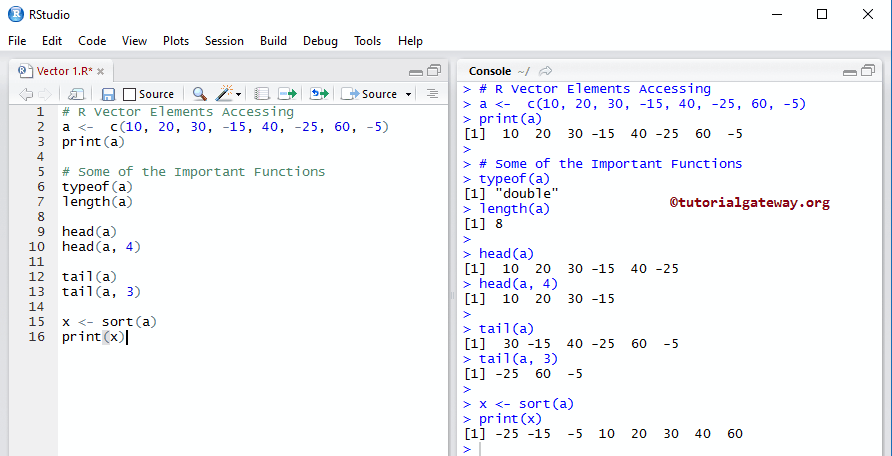
Task: Open the Build menu
Action: click(274, 41)
